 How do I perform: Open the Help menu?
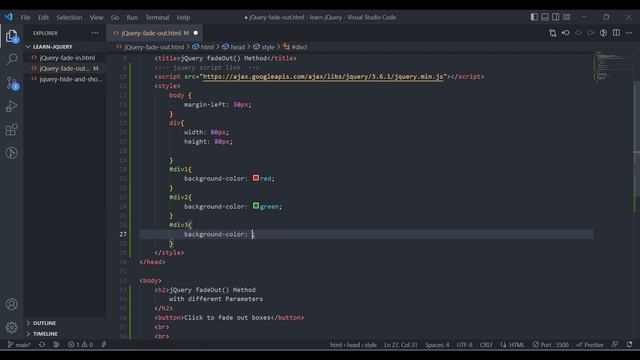(x=183, y=18)
